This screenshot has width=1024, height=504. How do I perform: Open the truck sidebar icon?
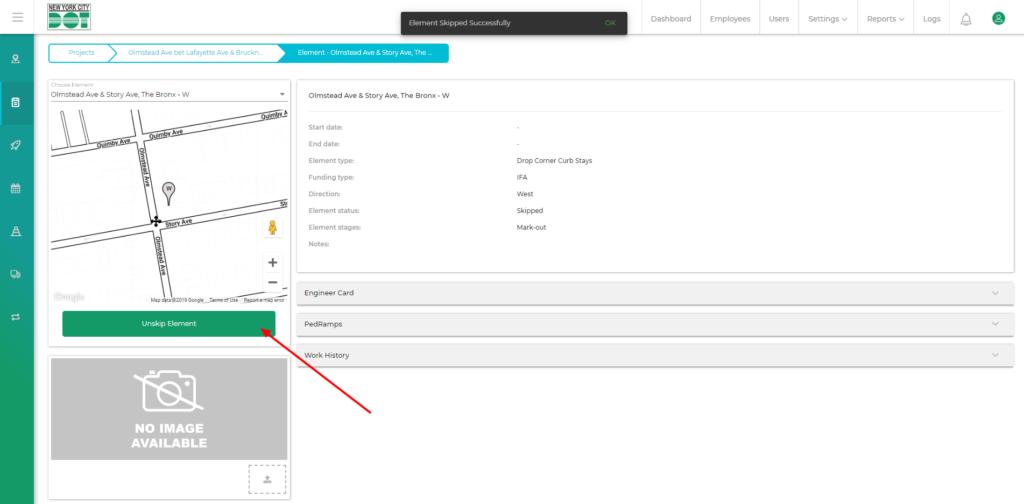coord(16,274)
